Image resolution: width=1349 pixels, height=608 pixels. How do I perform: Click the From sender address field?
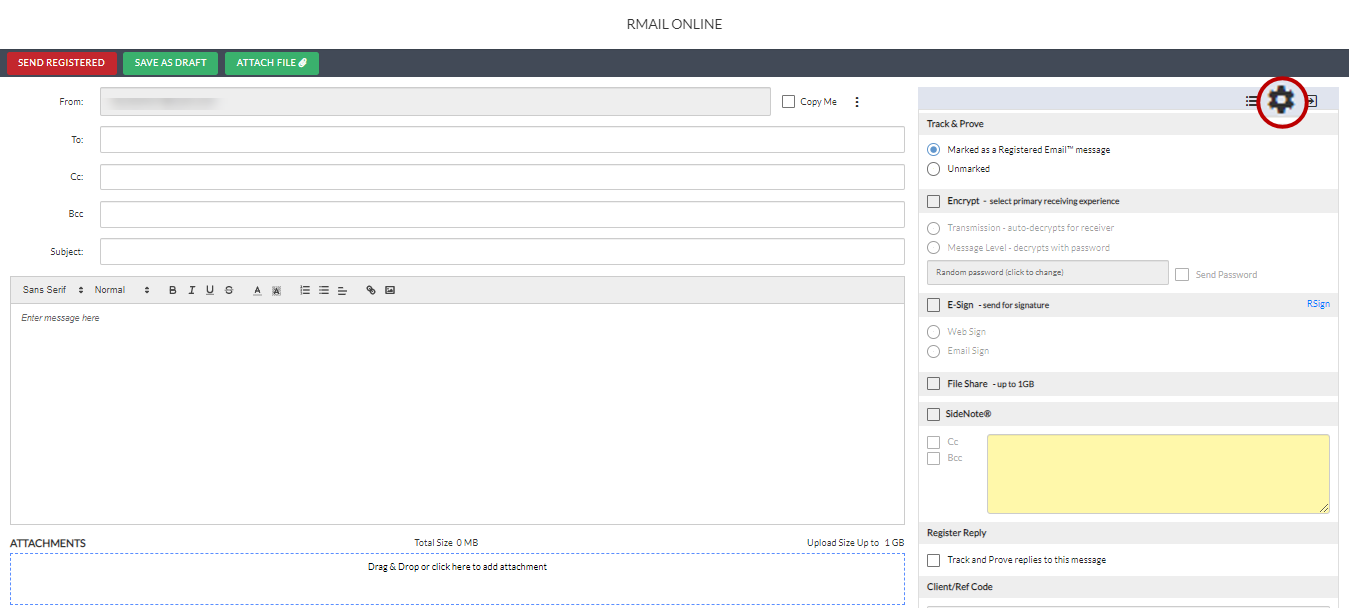click(435, 102)
